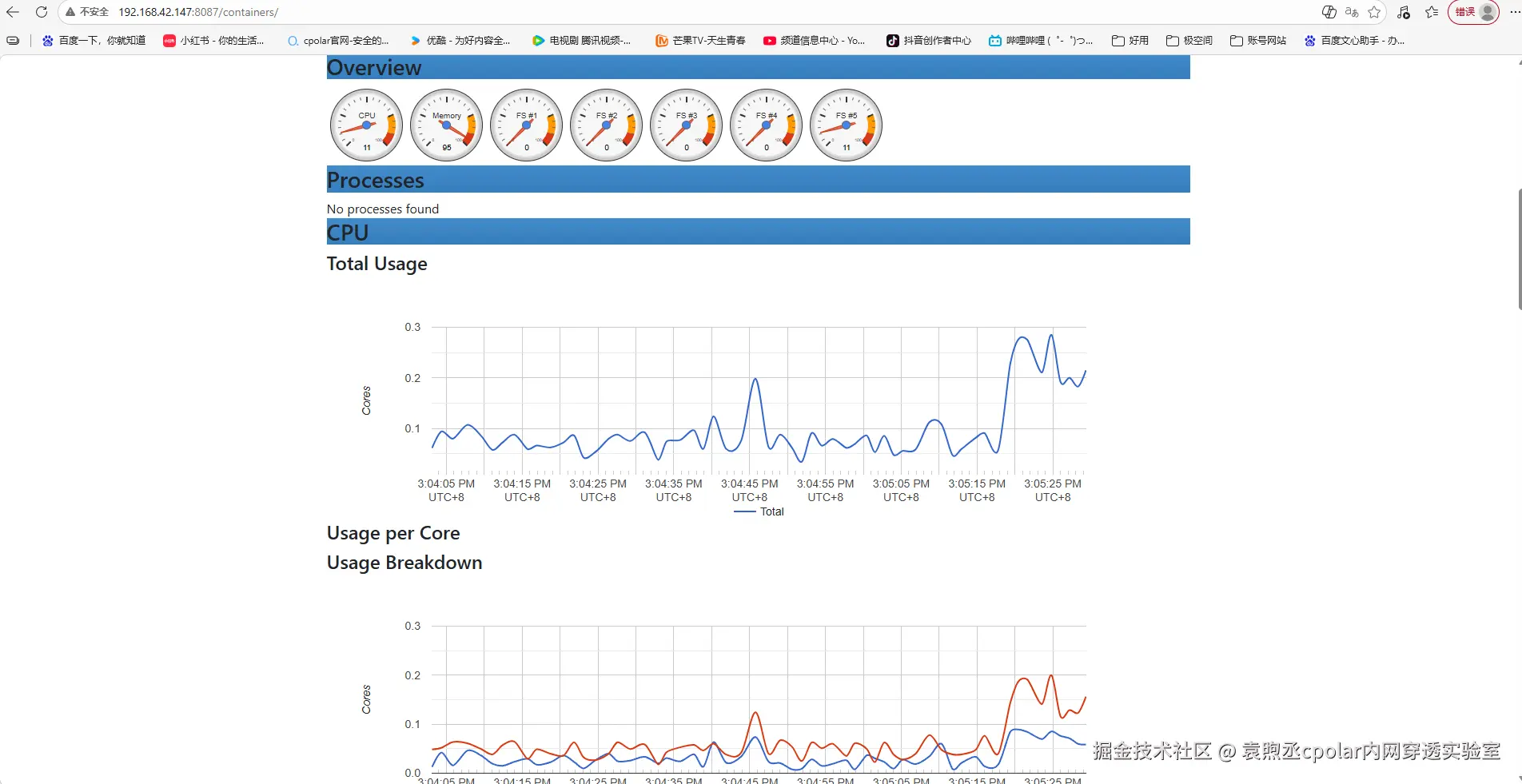The image size is (1522, 784).
Task: Focus the address bar showing 192.168.42.147:8087/containers/
Action: pyautogui.click(x=198, y=12)
